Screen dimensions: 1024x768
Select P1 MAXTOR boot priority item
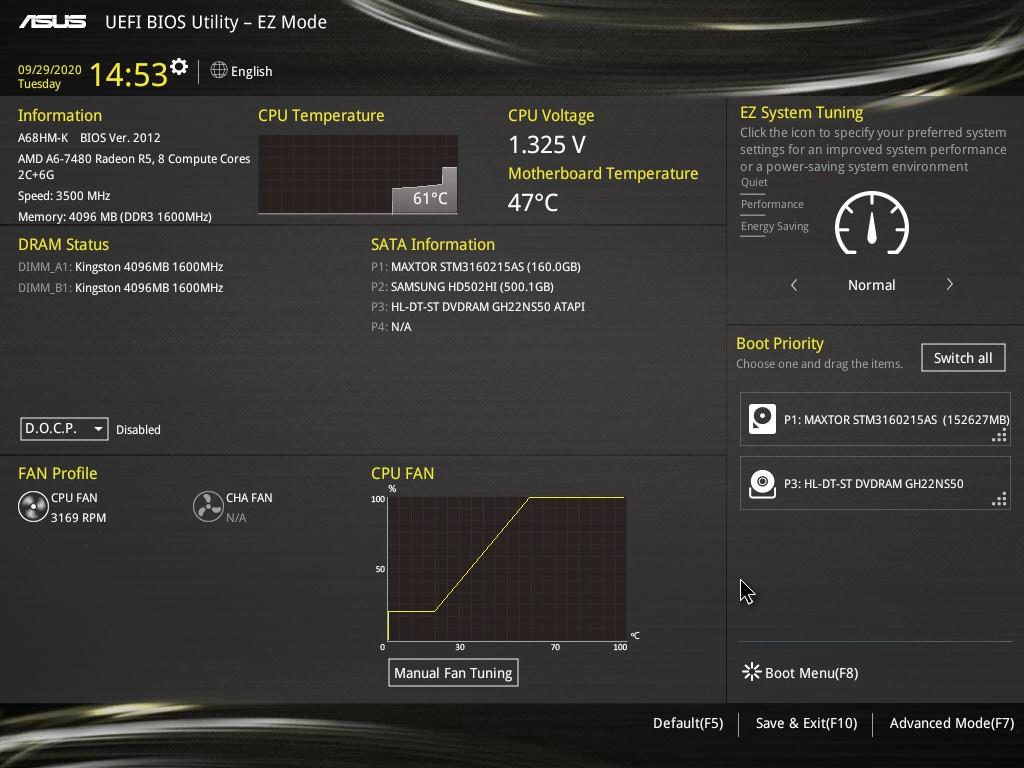tap(875, 419)
